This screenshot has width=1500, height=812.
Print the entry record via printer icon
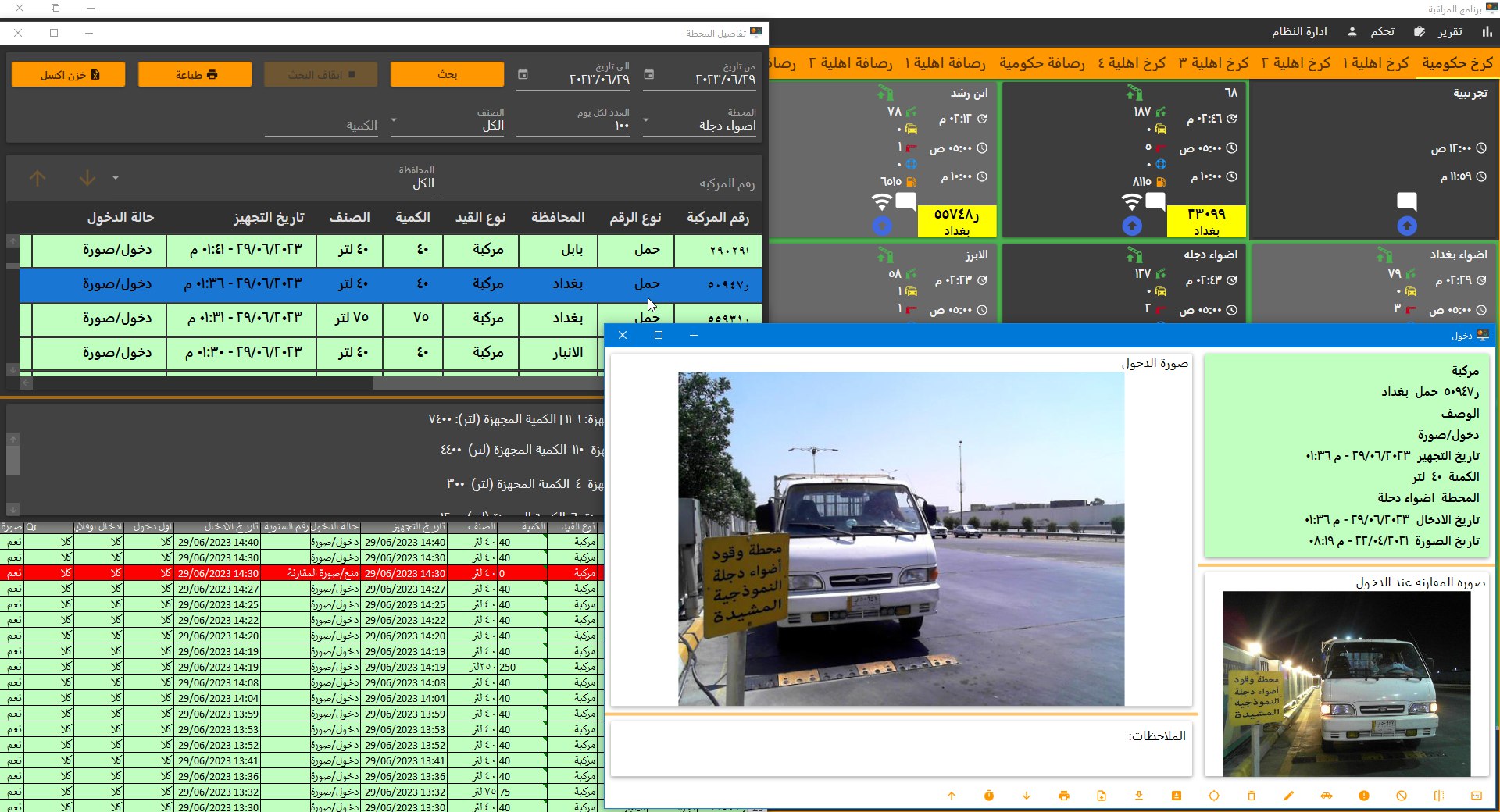[1063, 796]
